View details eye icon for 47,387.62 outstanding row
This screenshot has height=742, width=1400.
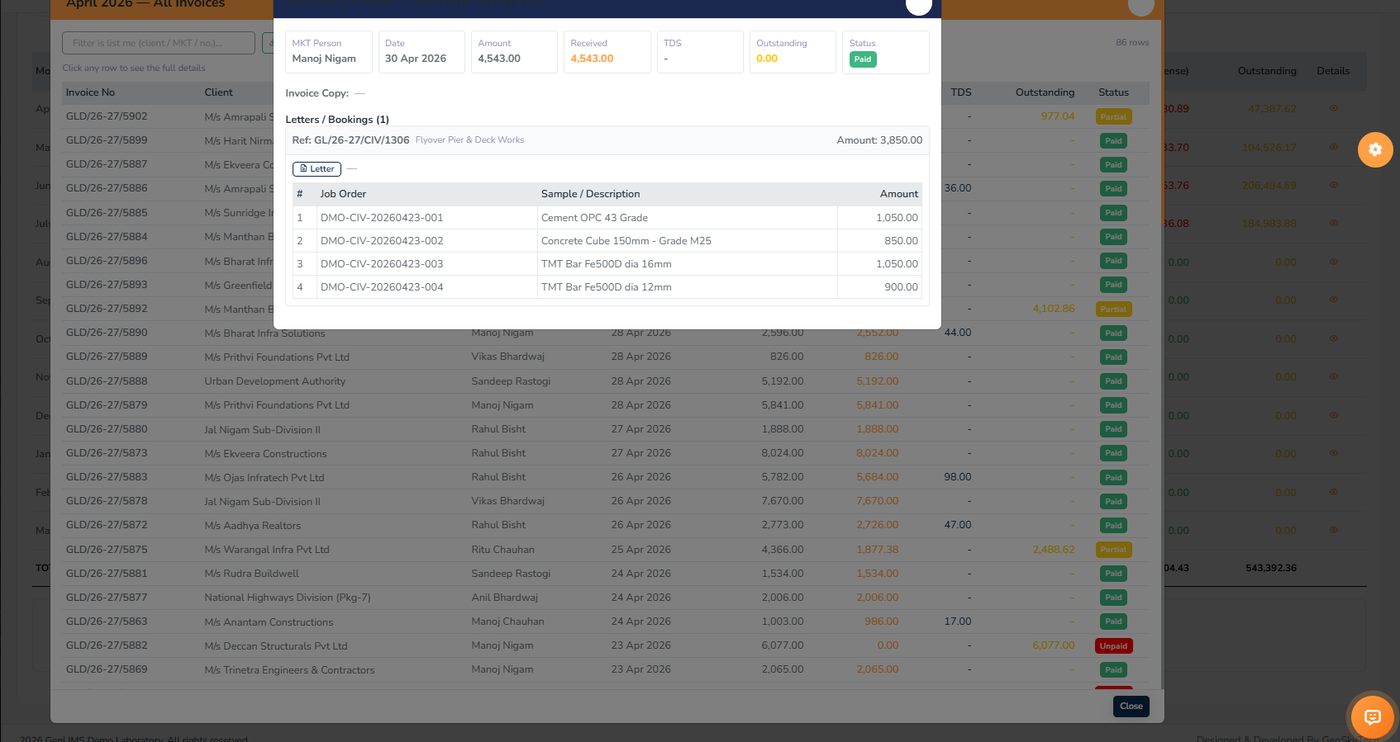[x=1333, y=108]
